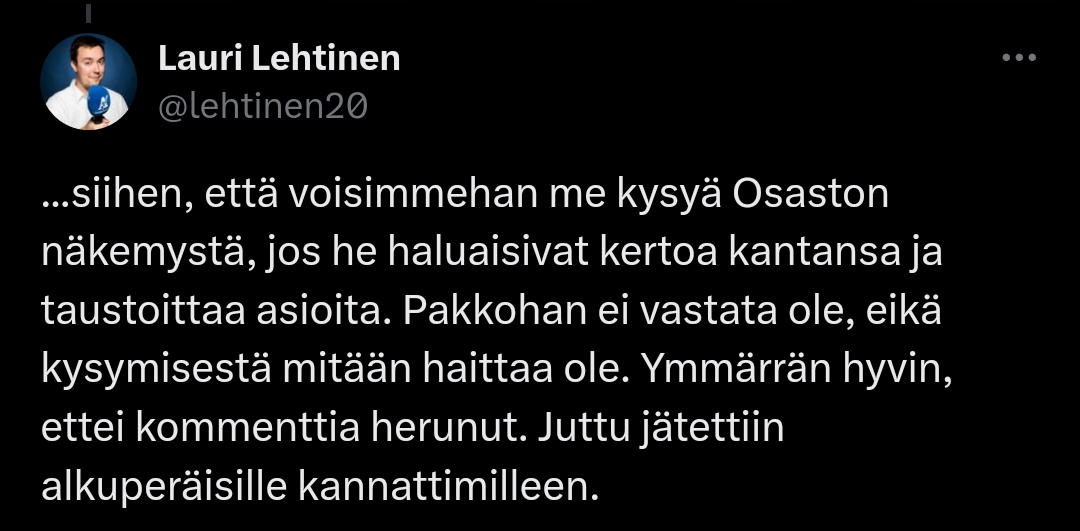Click the tweet line starting "...siihen, että"
The image size is (1080, 531).
465,195
